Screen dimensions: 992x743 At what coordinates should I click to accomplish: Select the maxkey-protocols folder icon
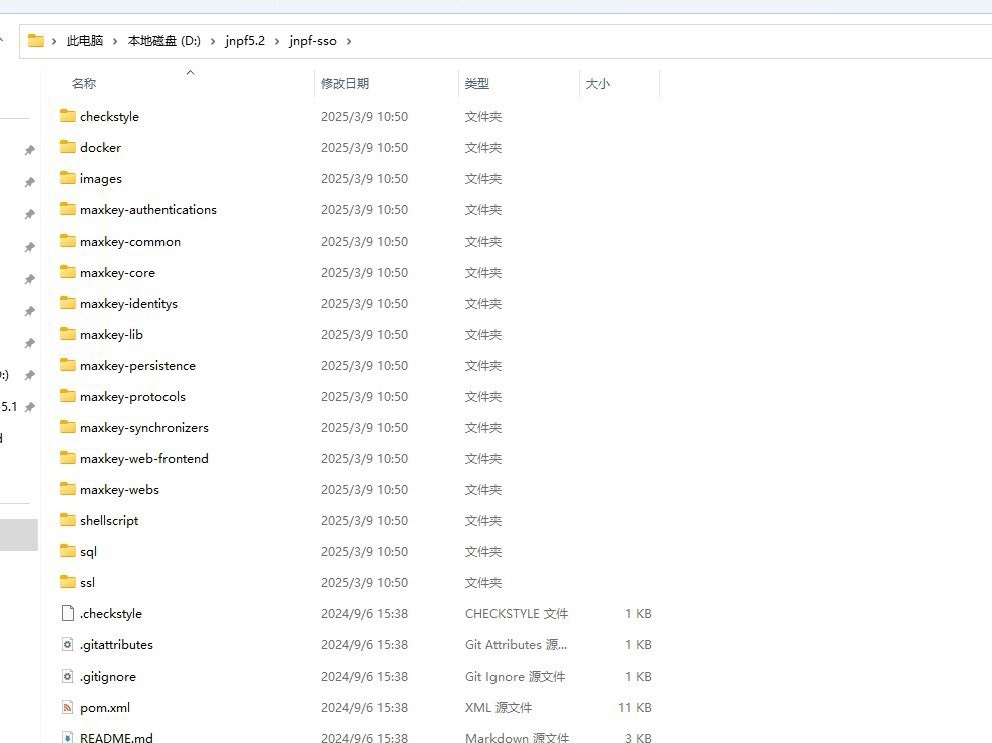point(68,396)
